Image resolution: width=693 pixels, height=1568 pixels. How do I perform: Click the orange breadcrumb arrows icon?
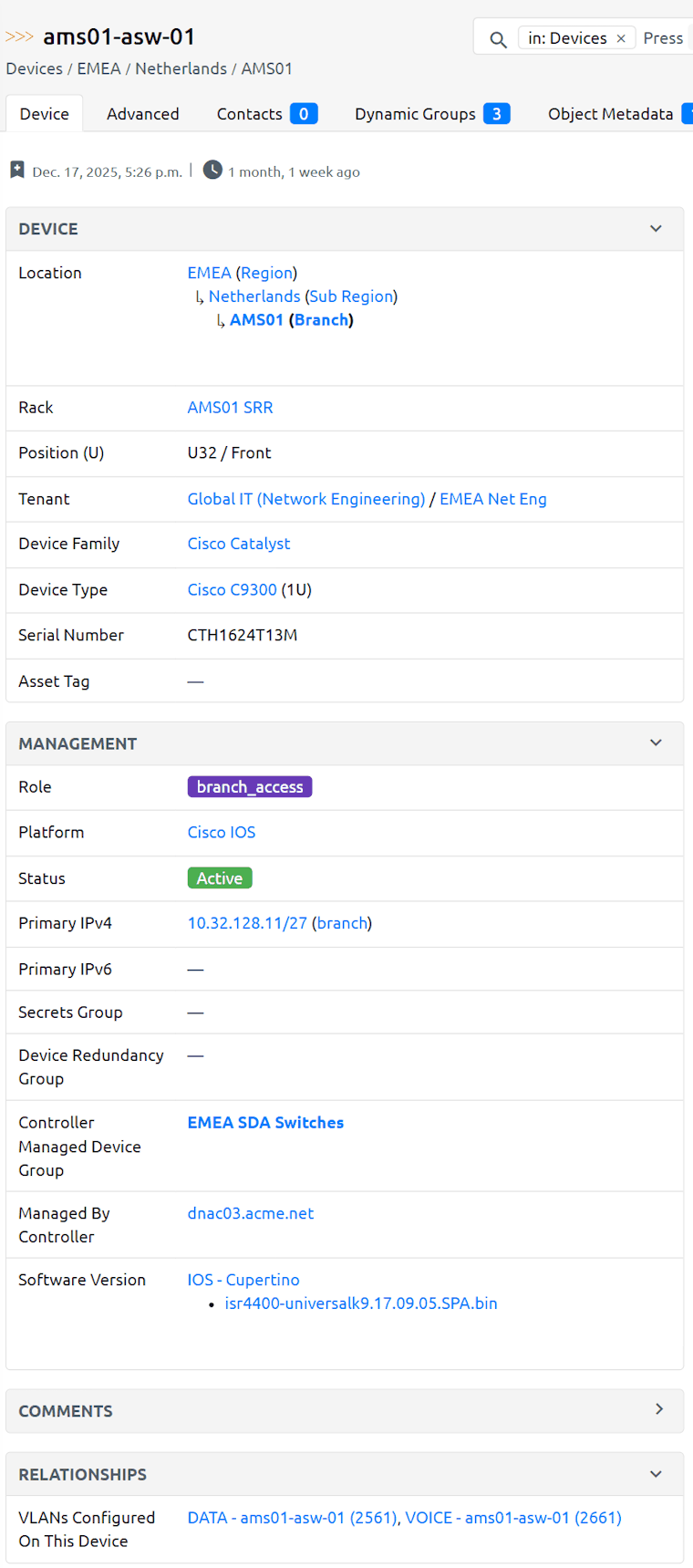tap(19, 36)
